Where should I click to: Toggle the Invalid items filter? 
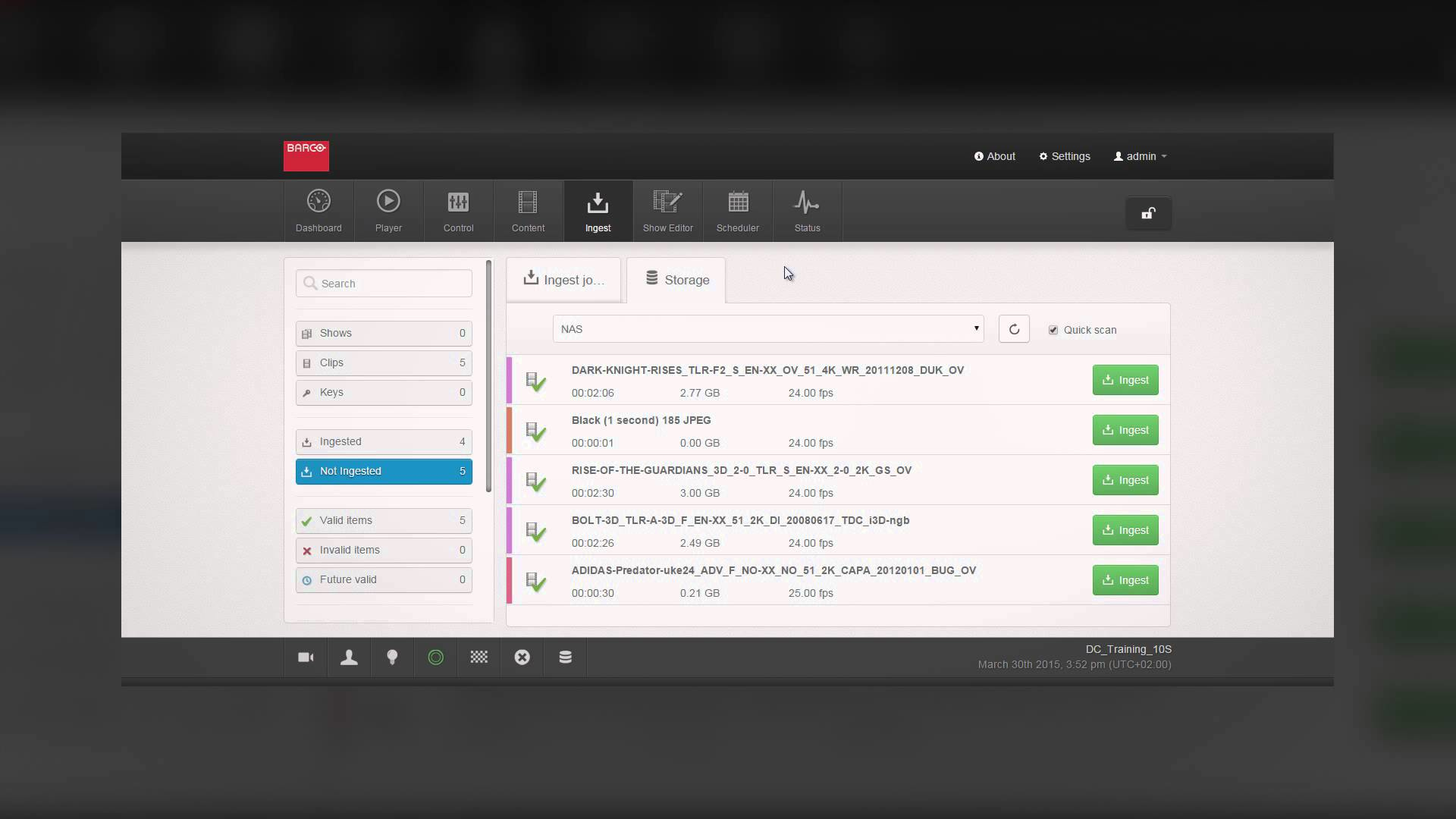click(x=384, y=550)
